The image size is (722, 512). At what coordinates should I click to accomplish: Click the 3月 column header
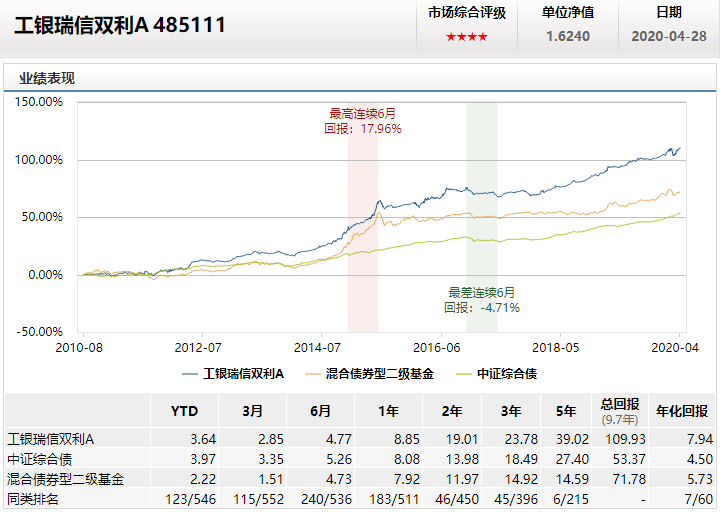click(x=252, y=411)
